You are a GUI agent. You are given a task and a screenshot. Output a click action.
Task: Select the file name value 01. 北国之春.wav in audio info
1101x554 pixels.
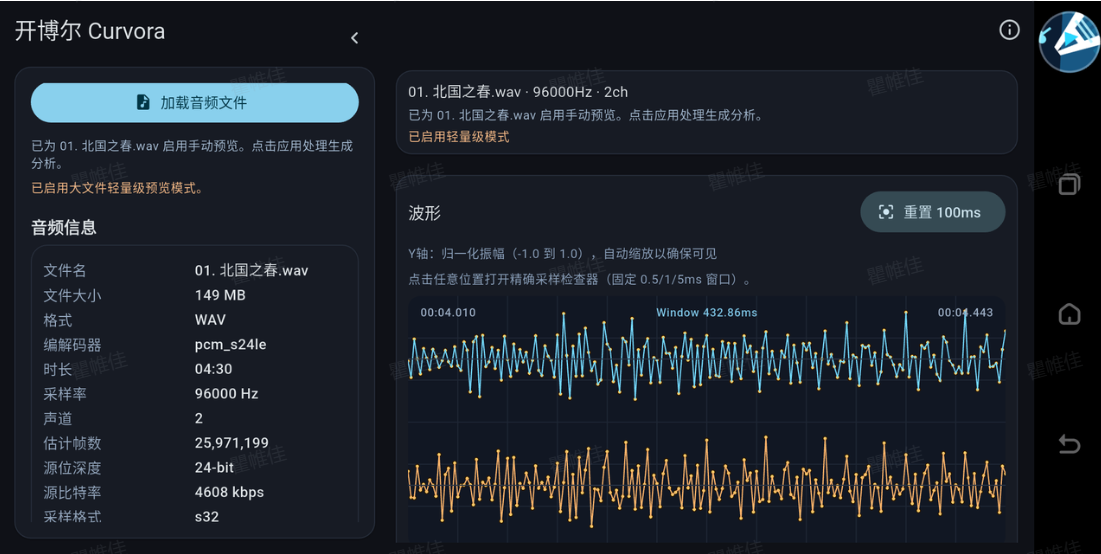[251, 270]
